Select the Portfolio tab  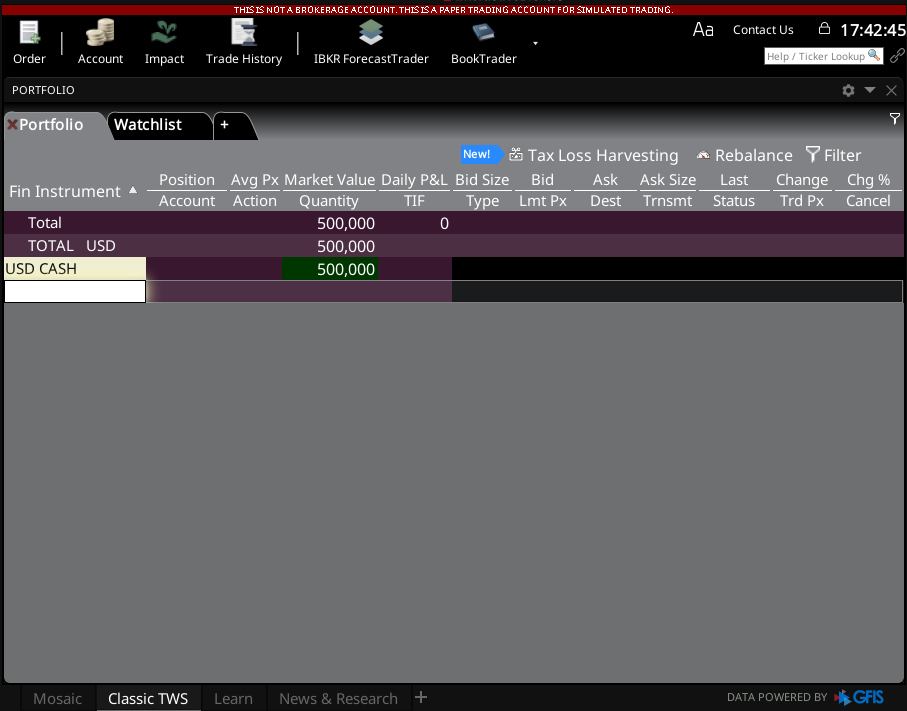[51, 124]
